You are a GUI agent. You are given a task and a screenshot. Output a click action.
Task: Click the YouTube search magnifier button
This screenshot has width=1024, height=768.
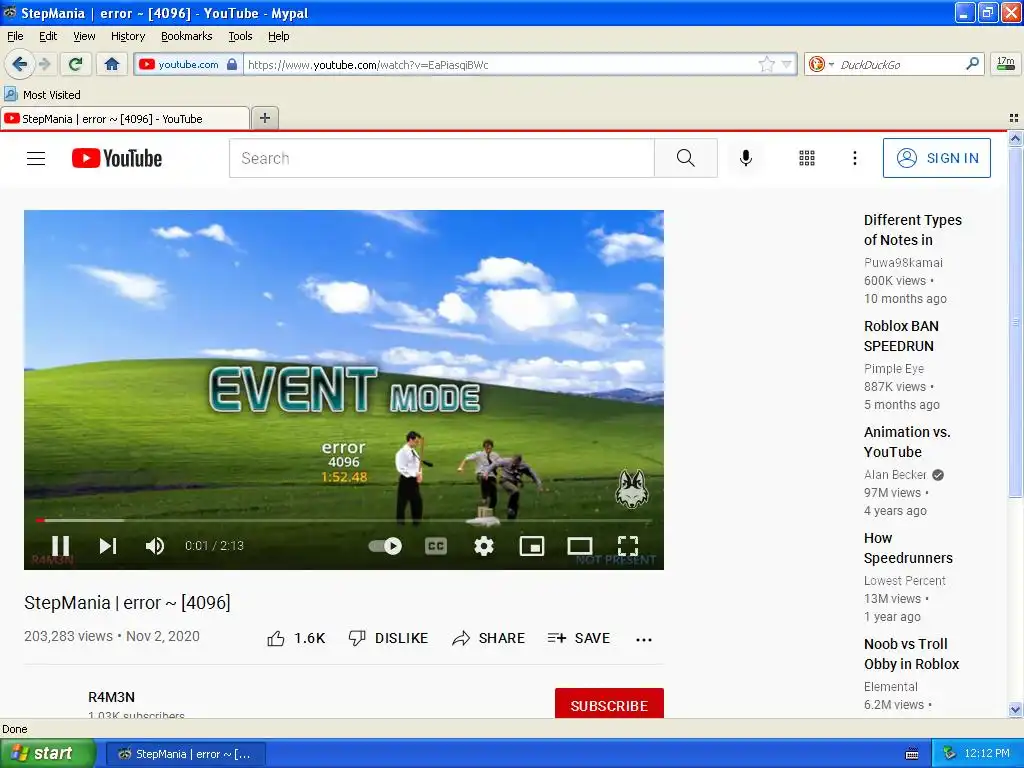point(686,158)
